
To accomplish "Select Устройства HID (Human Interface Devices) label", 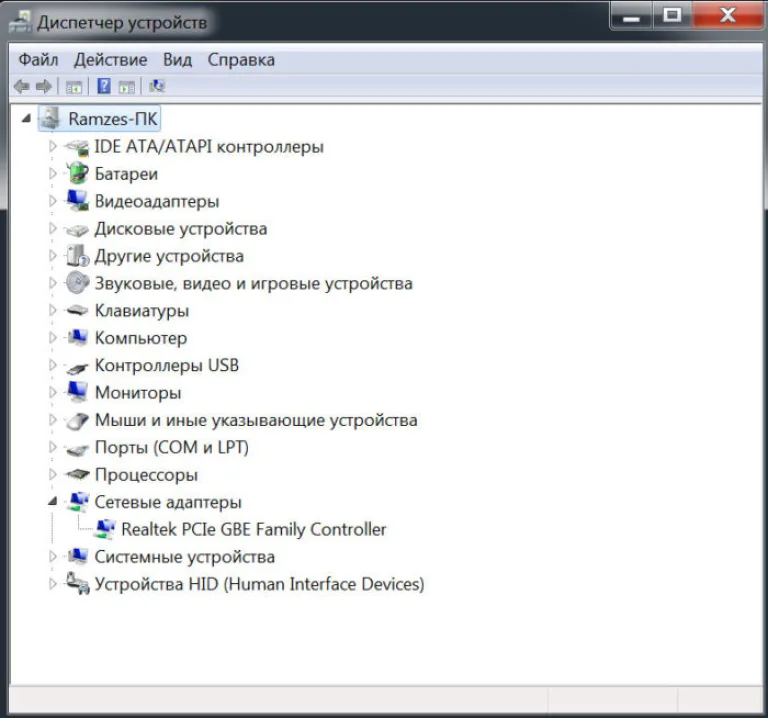I will coord(259,584).
